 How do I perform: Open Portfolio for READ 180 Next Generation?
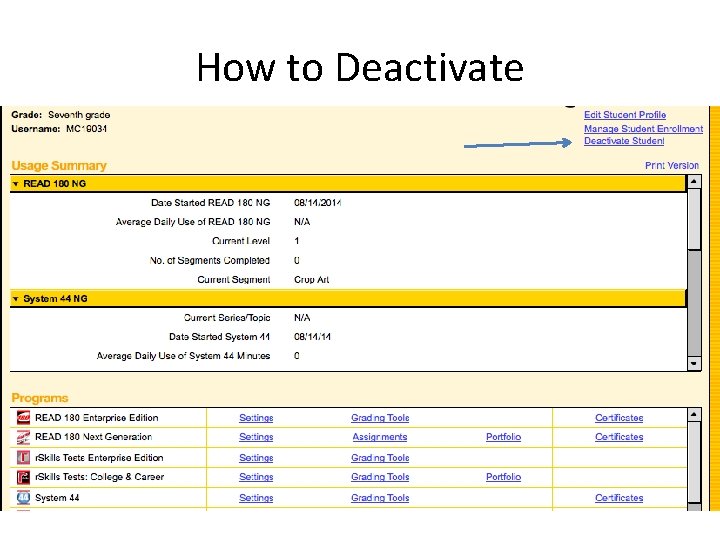503,437
